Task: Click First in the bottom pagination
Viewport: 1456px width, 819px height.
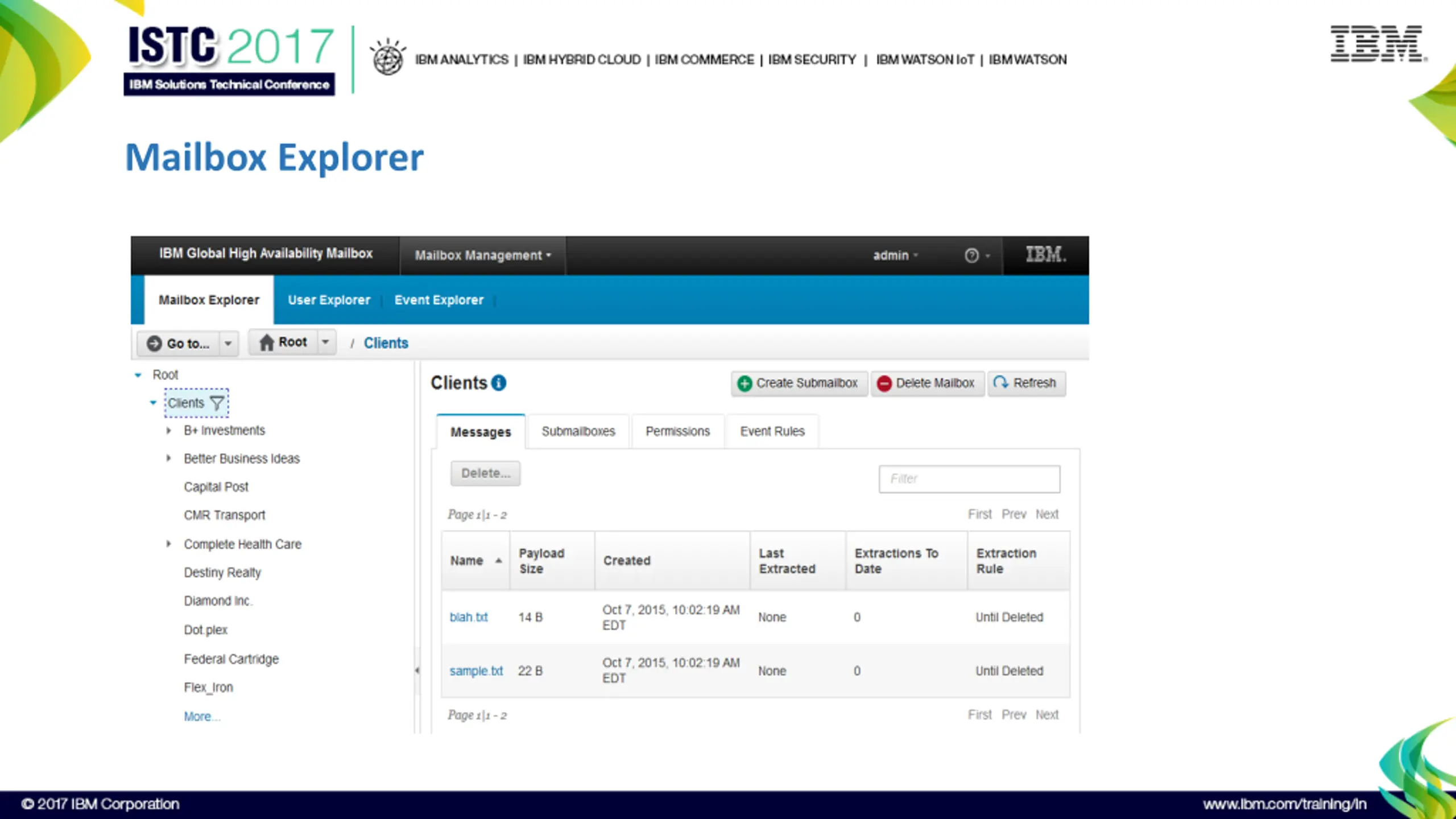Action: coord(979,715)
